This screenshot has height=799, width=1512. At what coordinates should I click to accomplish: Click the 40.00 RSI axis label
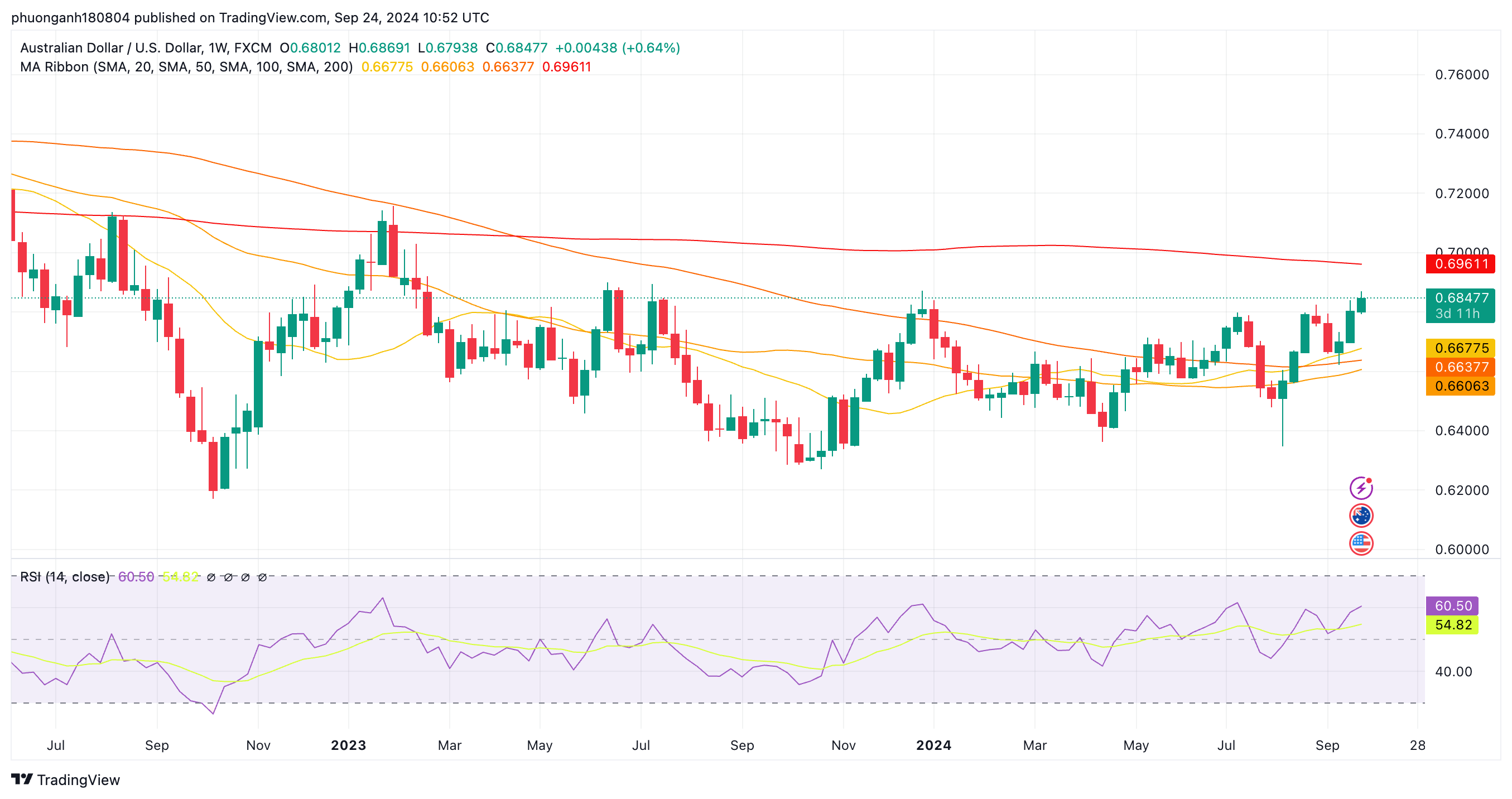pyautogui.click(x=1453, y=672)
